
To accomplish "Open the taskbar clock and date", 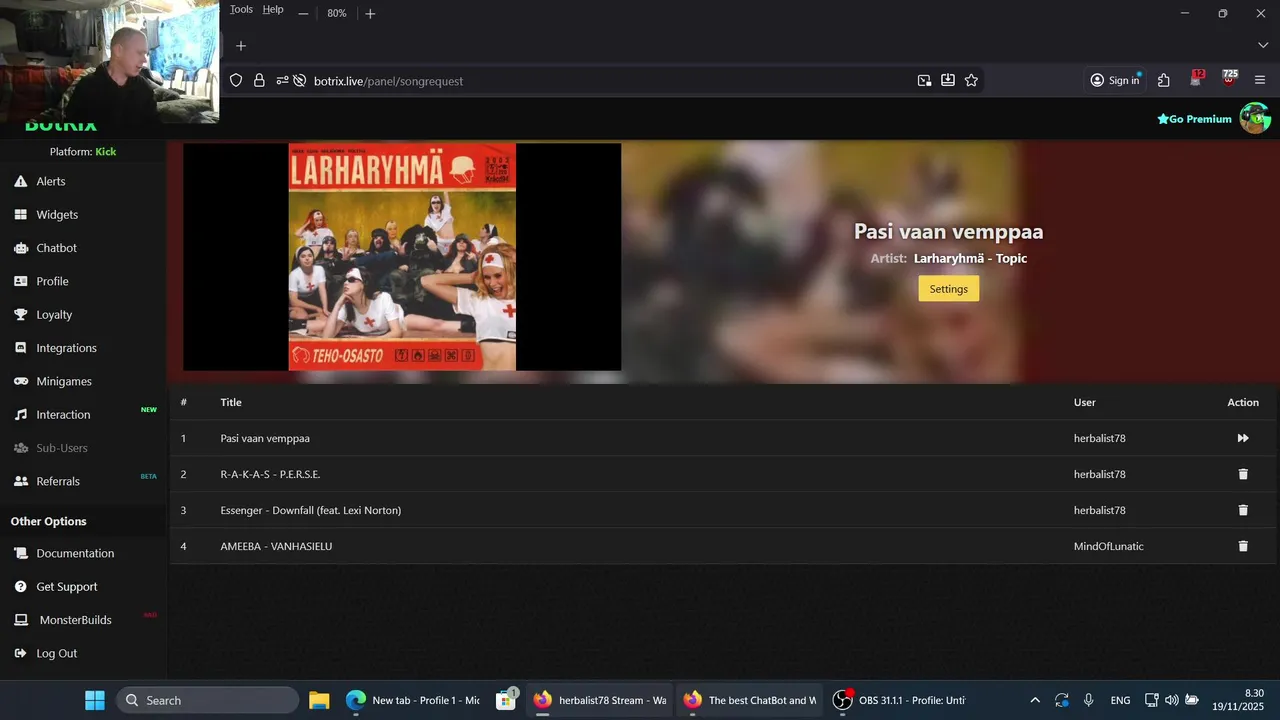I will 1240,700.
